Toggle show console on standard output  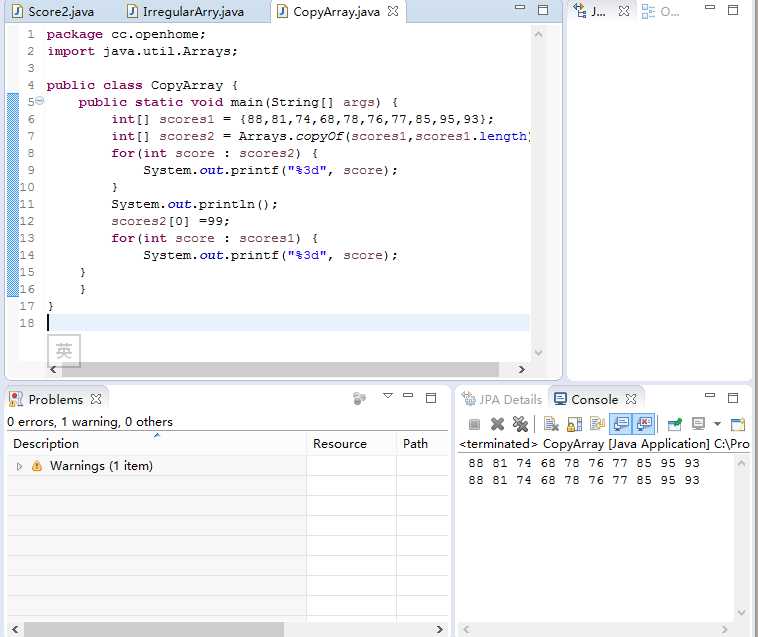[x=621, y=424]
